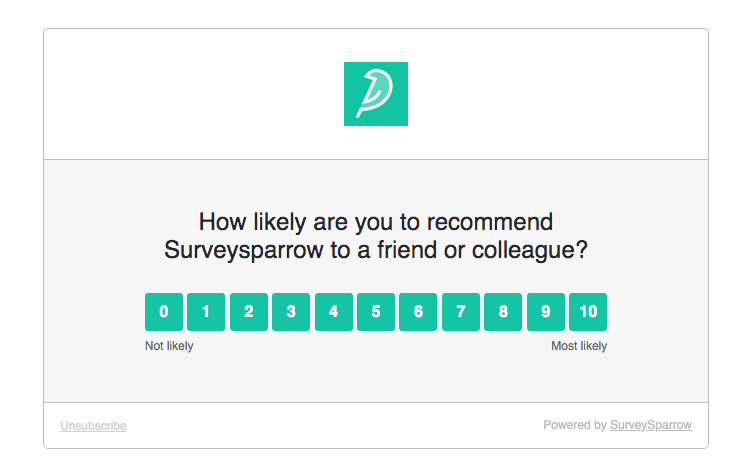Select rating 9 on the scale
The image size is (752, 476).
(x=545, y=312)
